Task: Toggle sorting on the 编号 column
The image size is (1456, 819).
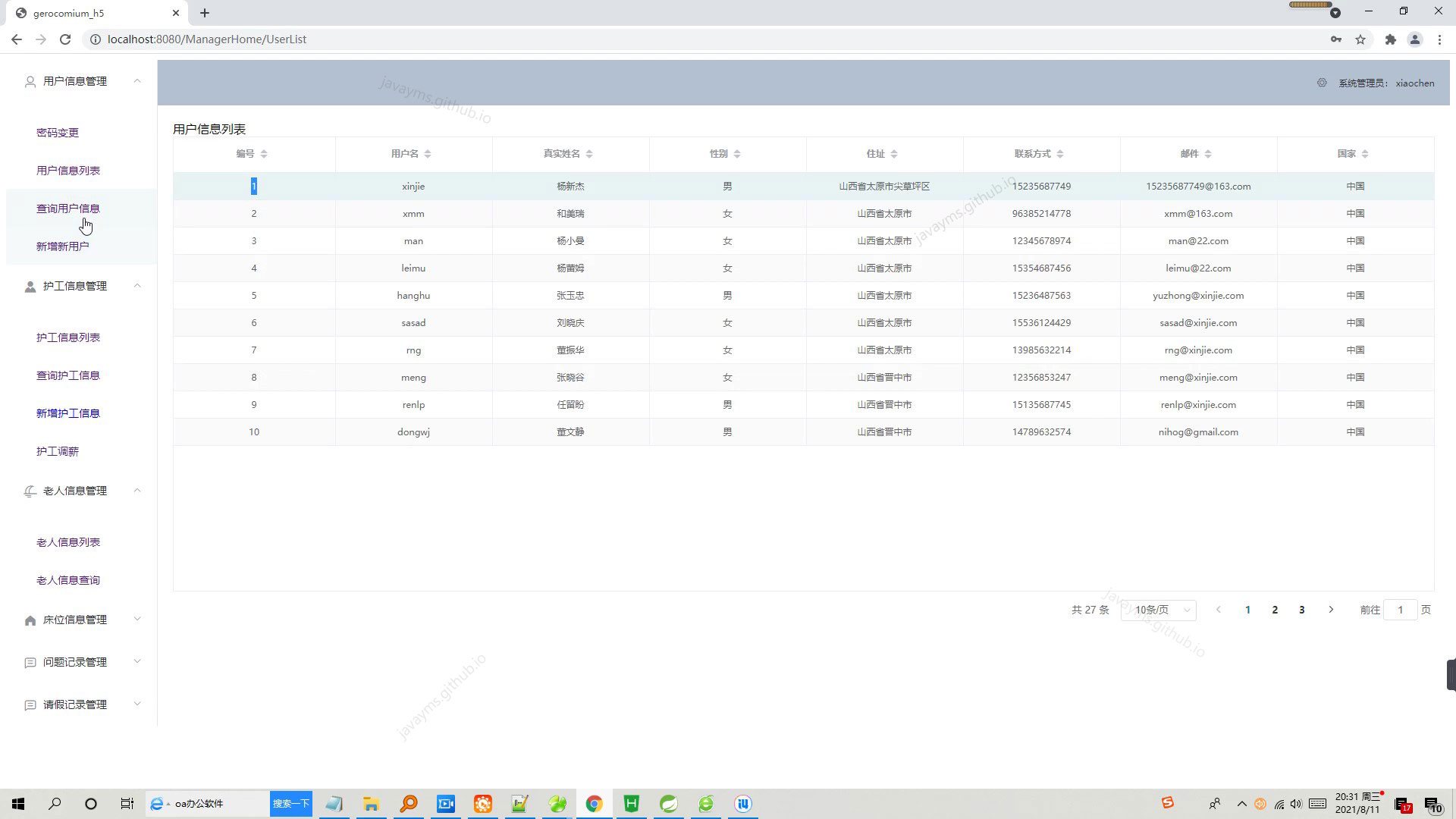Action: pos(263,153)
